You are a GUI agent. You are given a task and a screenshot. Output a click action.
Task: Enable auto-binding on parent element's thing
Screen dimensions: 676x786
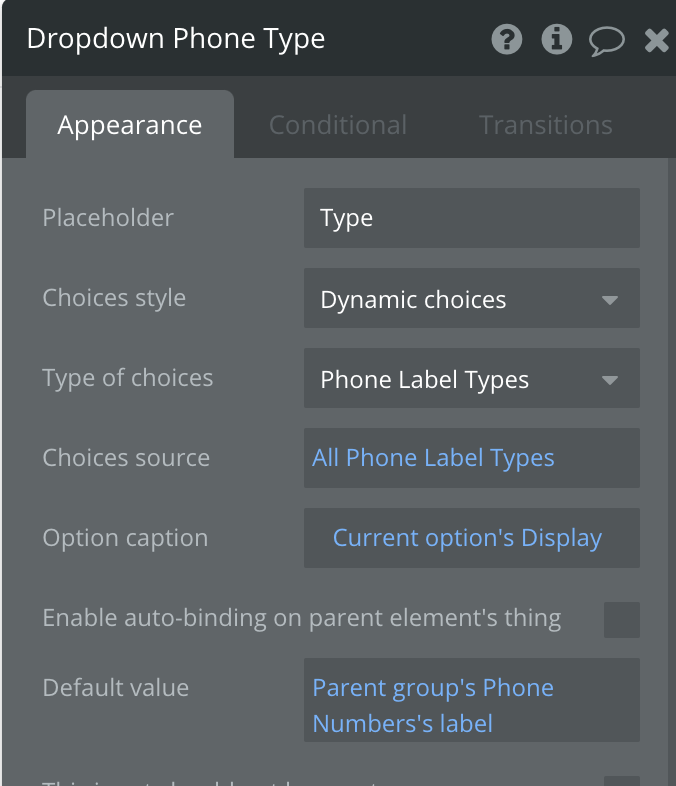pyautogui.click(x=621, y=620)
